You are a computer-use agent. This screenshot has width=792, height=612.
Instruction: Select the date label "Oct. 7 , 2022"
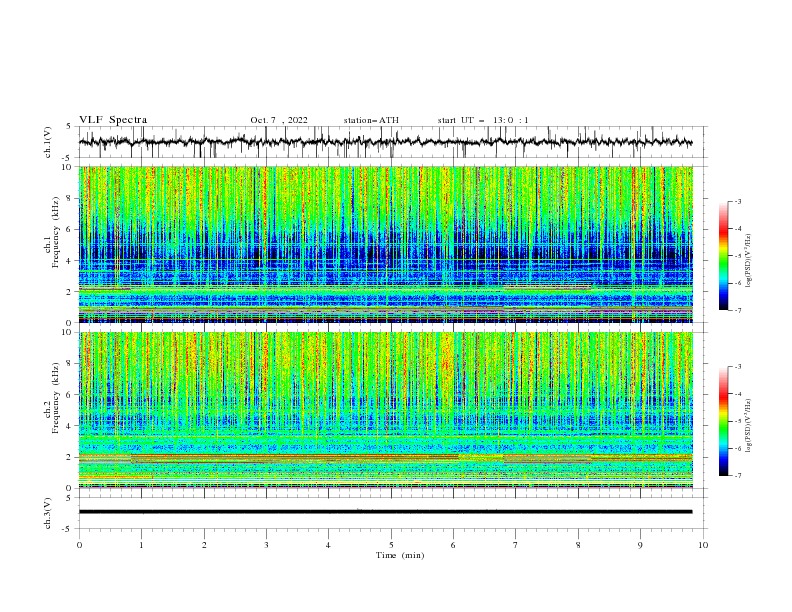click(x=279, y=120)
